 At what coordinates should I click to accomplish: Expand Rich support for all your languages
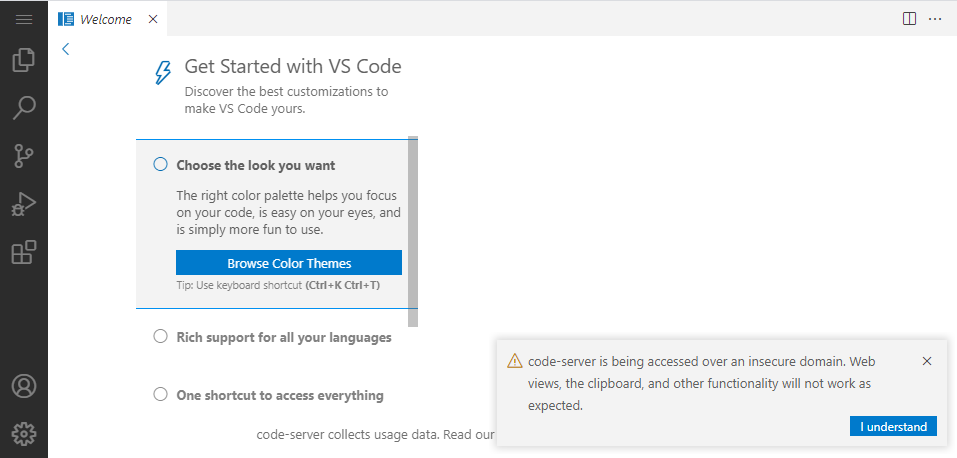pyautogui.click(x=284, y=337)
